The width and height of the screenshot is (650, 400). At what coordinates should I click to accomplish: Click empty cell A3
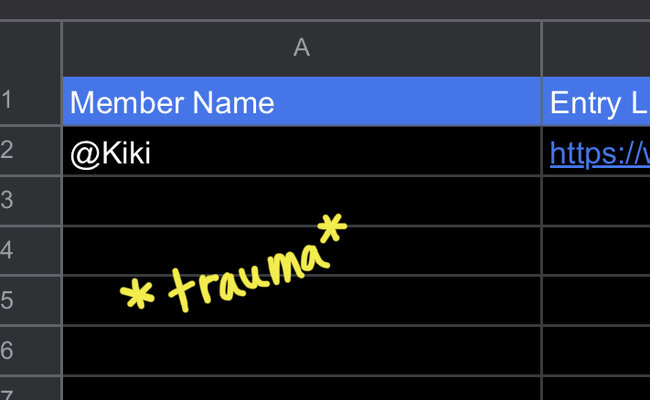(x=301, y=201)
